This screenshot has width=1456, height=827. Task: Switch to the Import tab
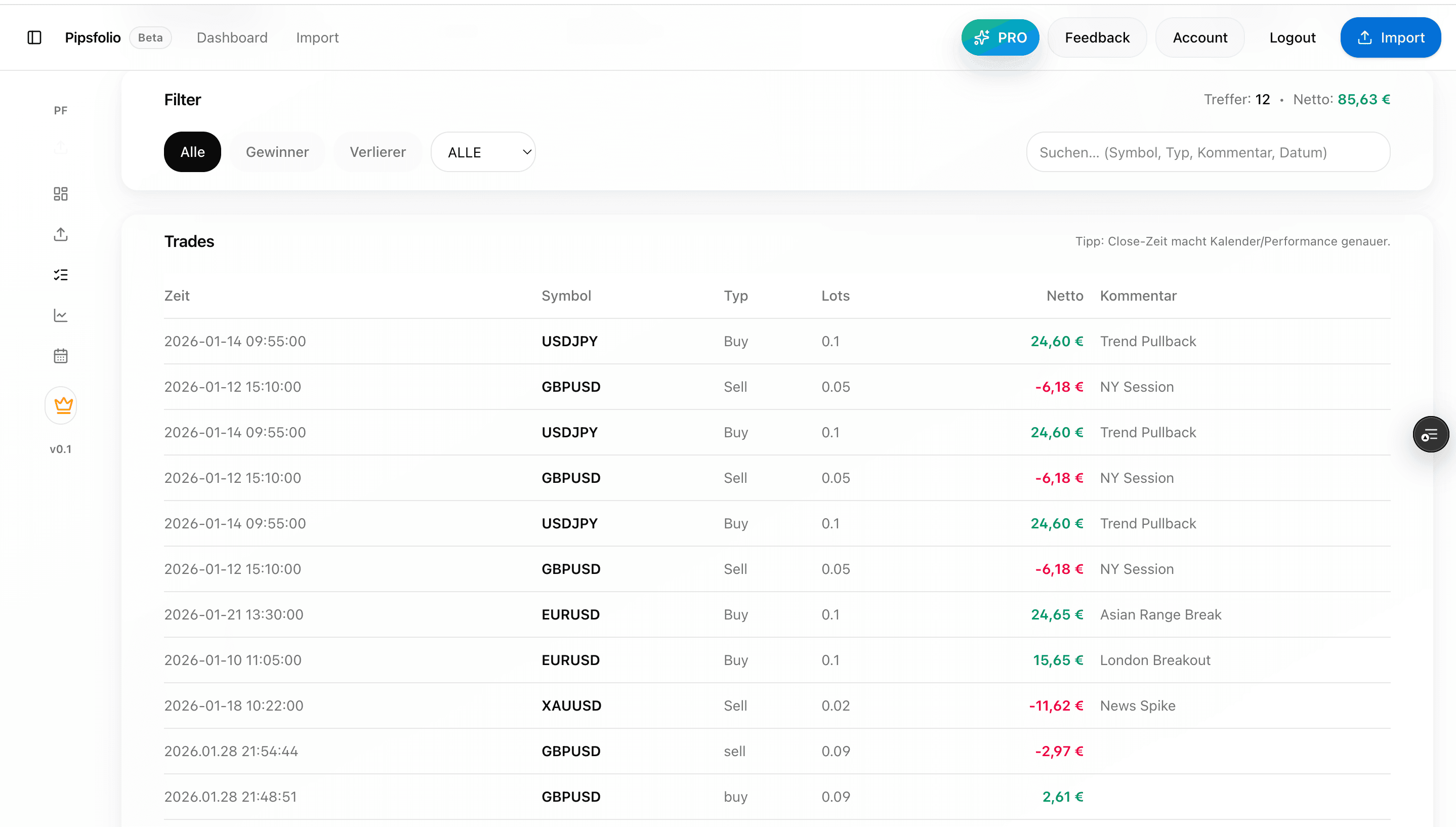[317, 37]
